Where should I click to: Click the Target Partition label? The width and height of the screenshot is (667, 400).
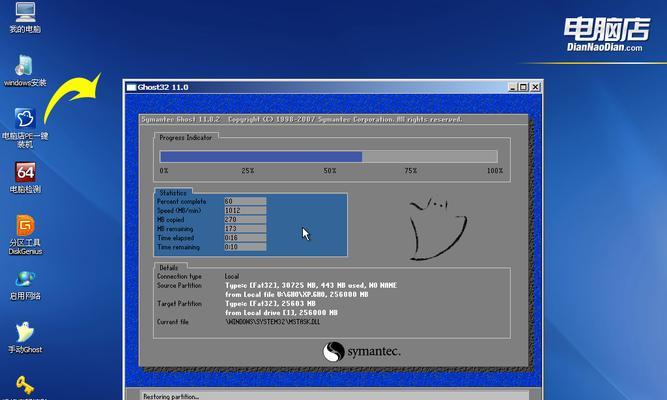tap(179, 304)
